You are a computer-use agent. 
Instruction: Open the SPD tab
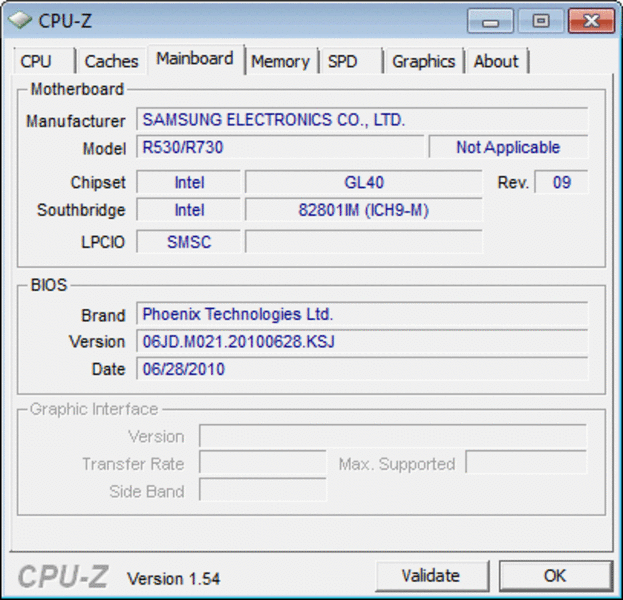pos(351,61)
